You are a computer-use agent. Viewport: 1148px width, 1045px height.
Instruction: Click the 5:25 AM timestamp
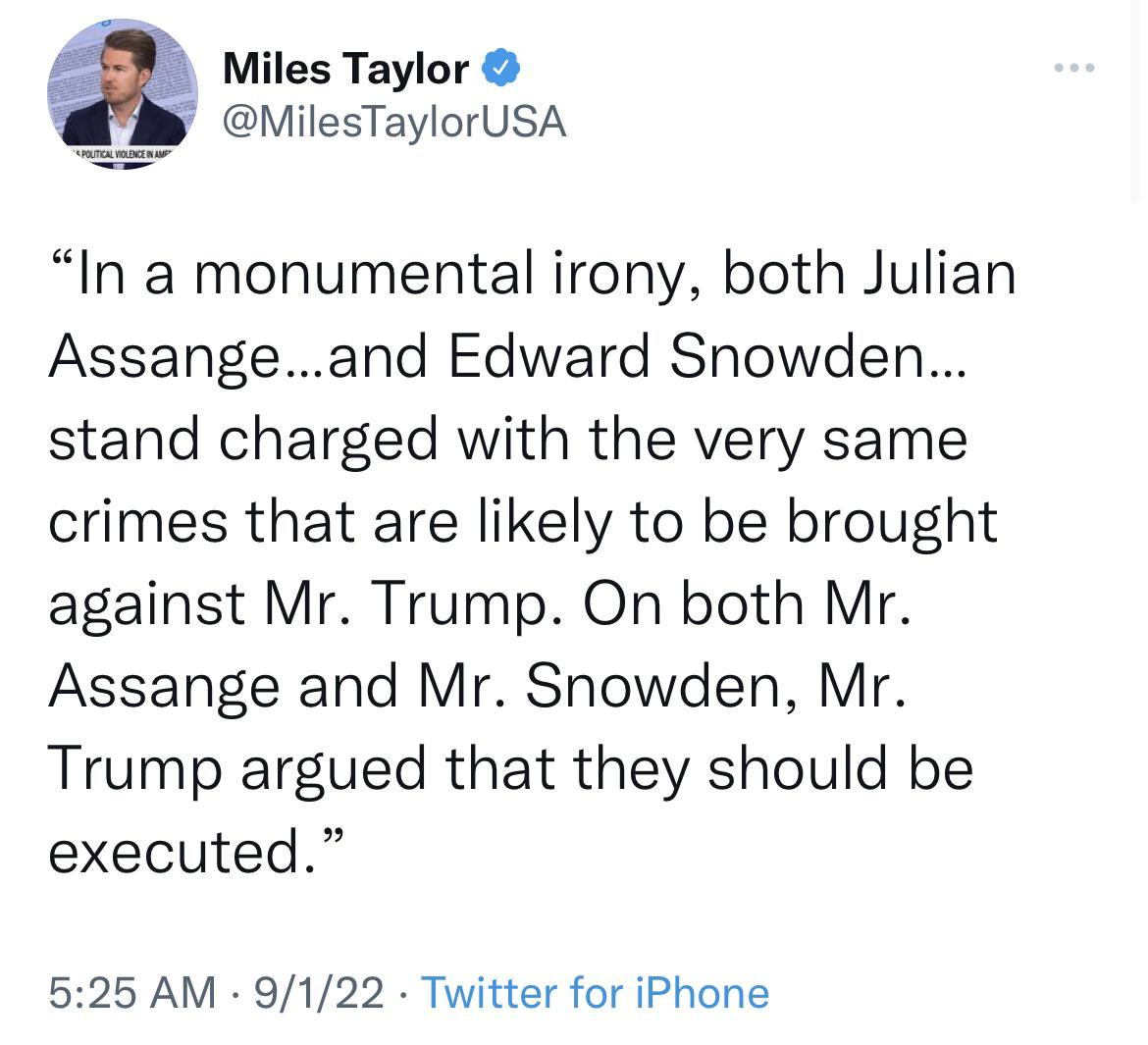click(131, 993)
